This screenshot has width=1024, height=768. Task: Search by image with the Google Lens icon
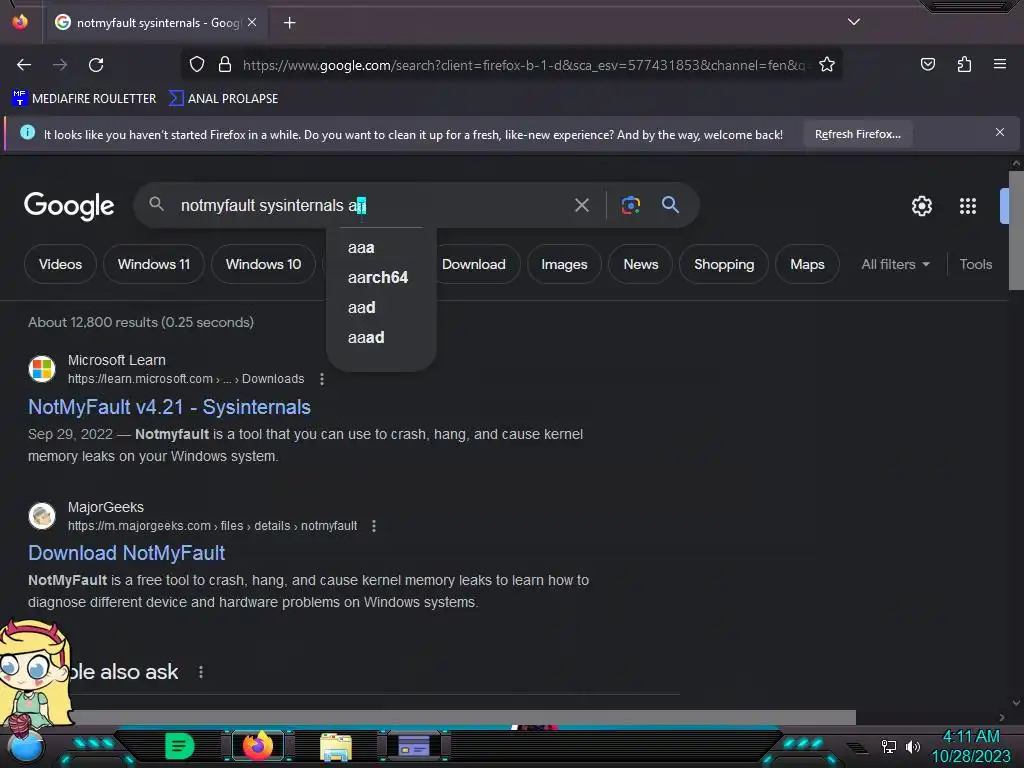coord(630,206)
